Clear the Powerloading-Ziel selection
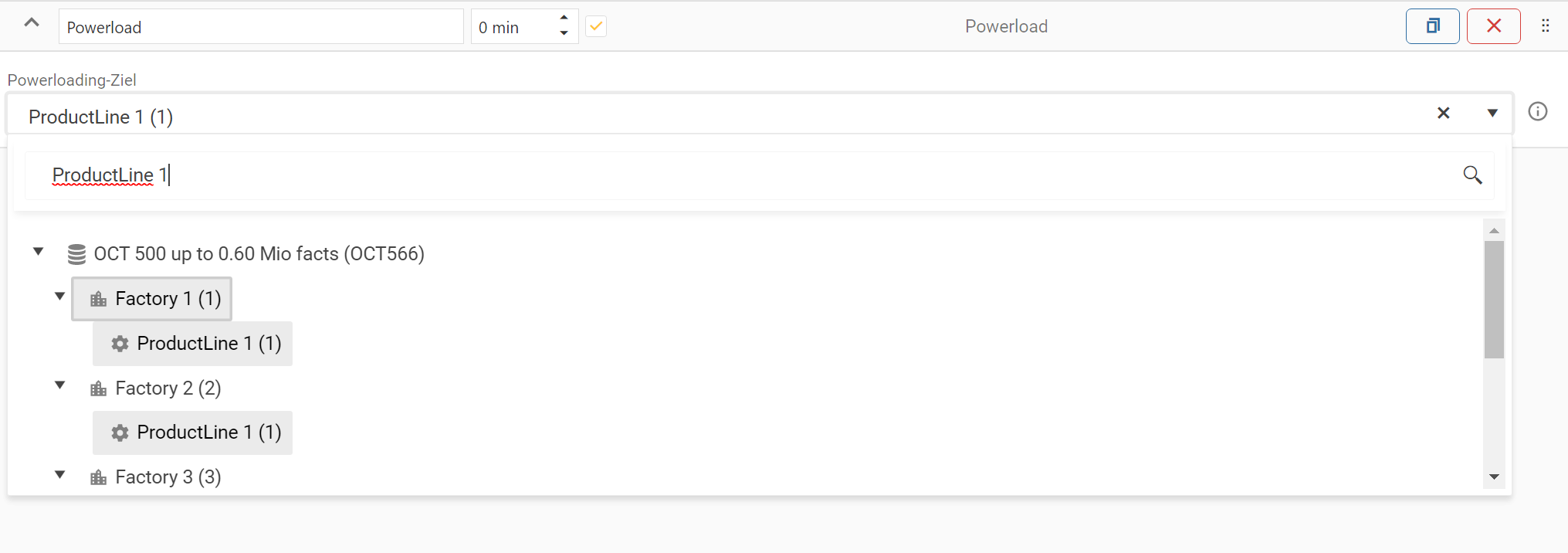 pyautogui.click(x=1443, y=114)
